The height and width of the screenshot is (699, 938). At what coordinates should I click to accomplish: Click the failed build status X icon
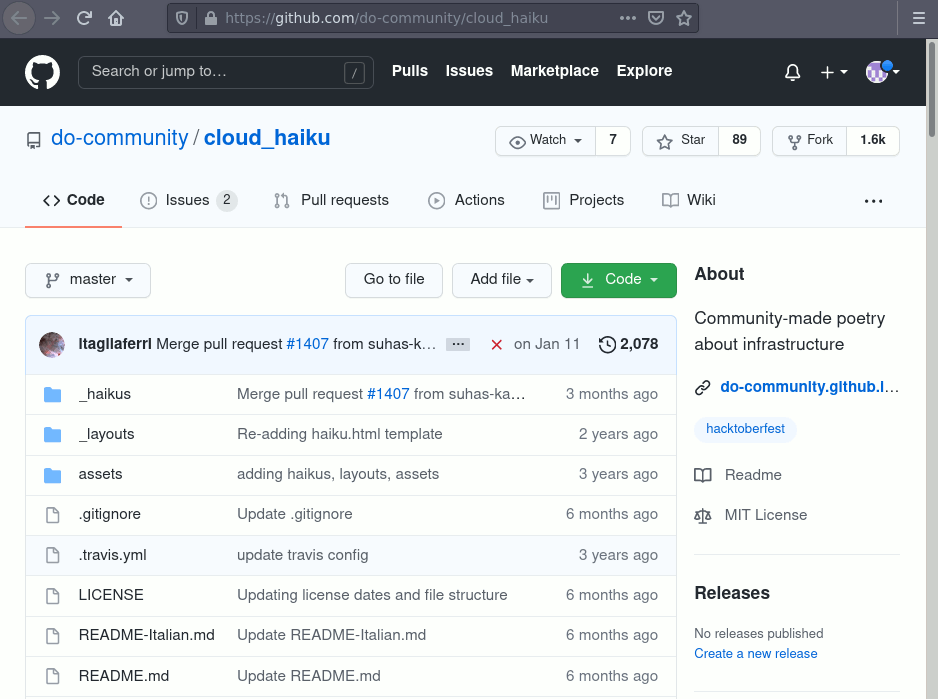tap(496, 344)
